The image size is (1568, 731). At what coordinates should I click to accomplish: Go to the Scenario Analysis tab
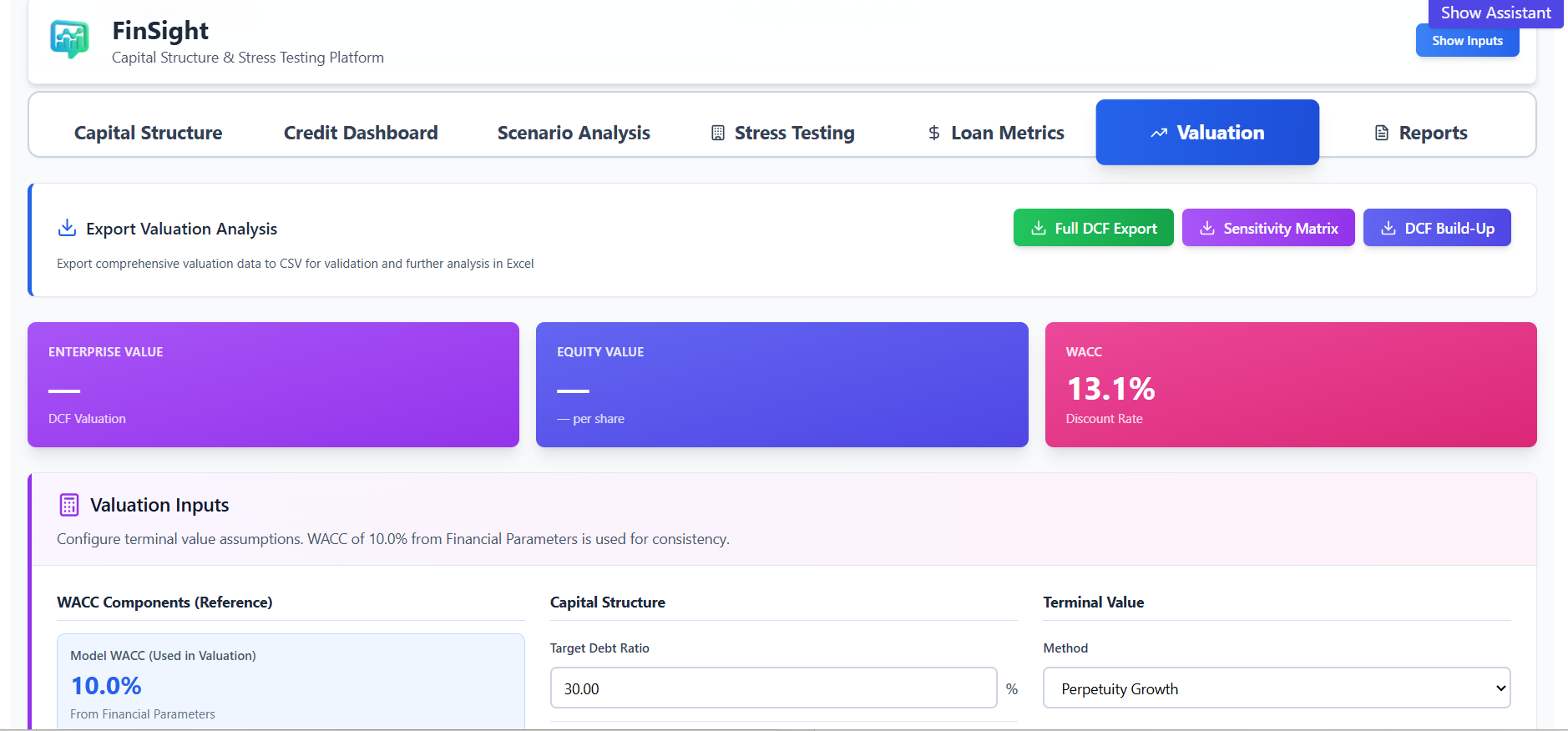pos(573,133)
